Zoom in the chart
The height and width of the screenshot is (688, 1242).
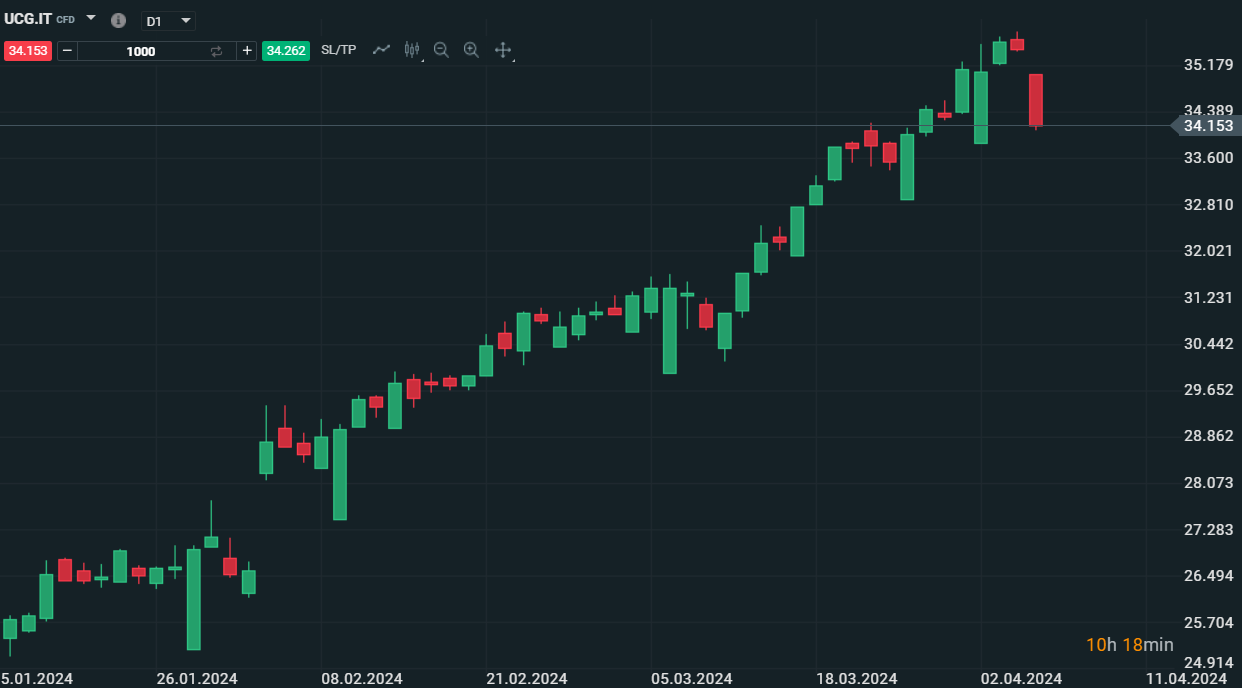[x=471, y=49]
